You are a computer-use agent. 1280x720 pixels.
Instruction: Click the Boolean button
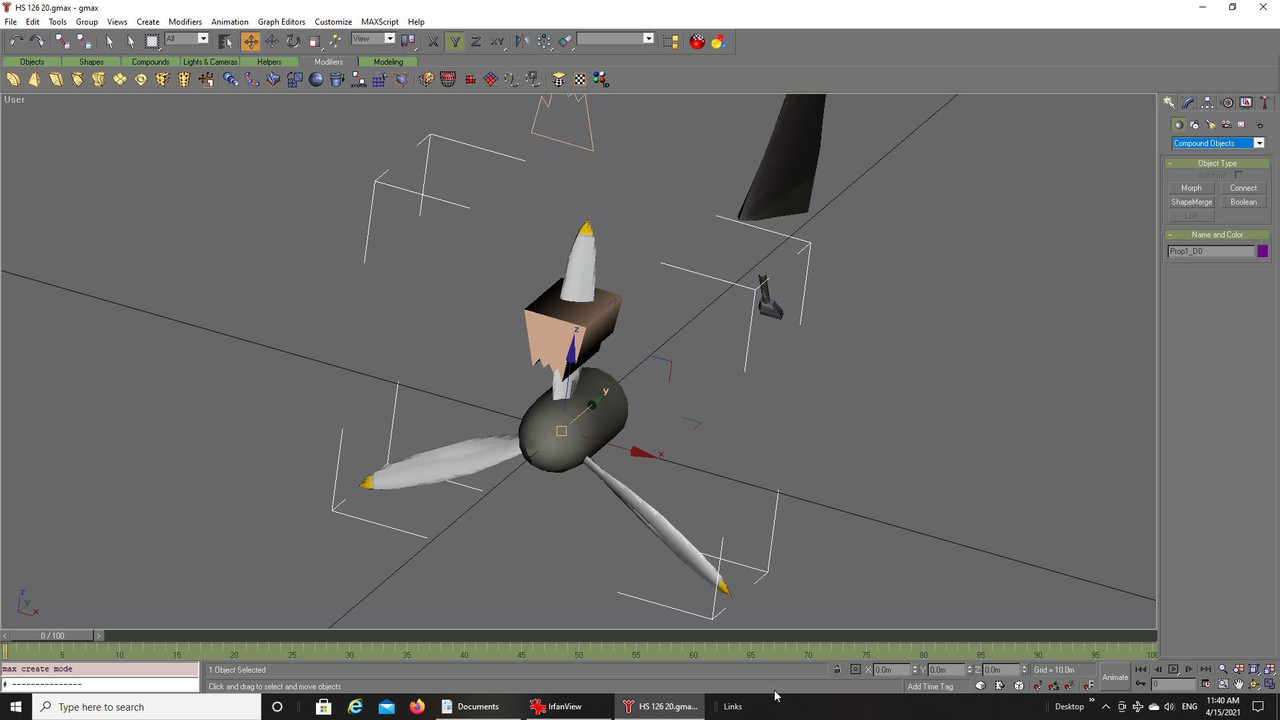[x=1244, y=202]
